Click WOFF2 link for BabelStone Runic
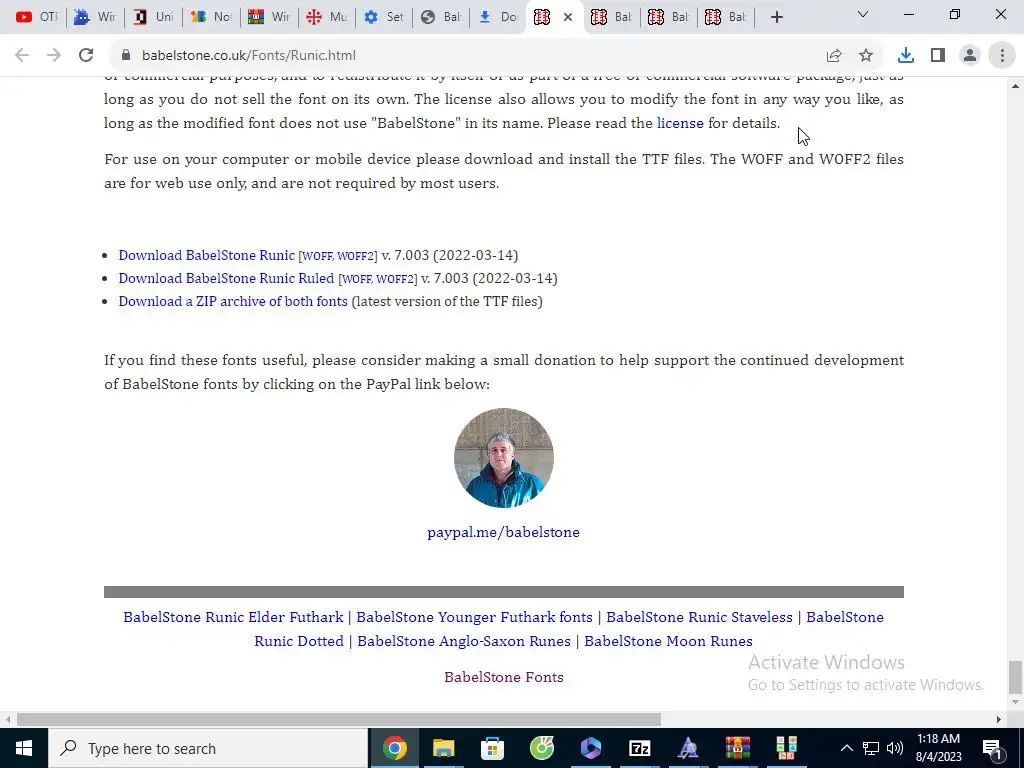This screenshot has height=768, width=1024. pyautogui.click(x=355, y=257)
